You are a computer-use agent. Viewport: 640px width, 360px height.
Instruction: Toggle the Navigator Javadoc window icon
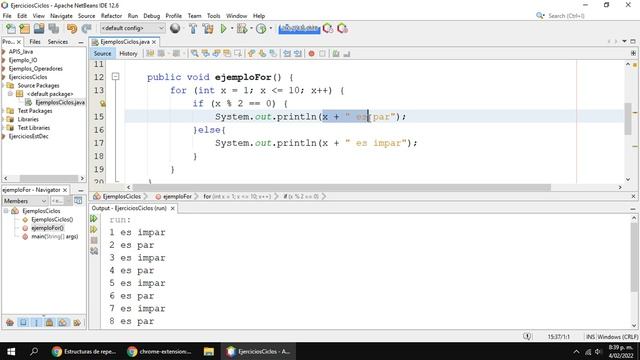click(78, 201)
